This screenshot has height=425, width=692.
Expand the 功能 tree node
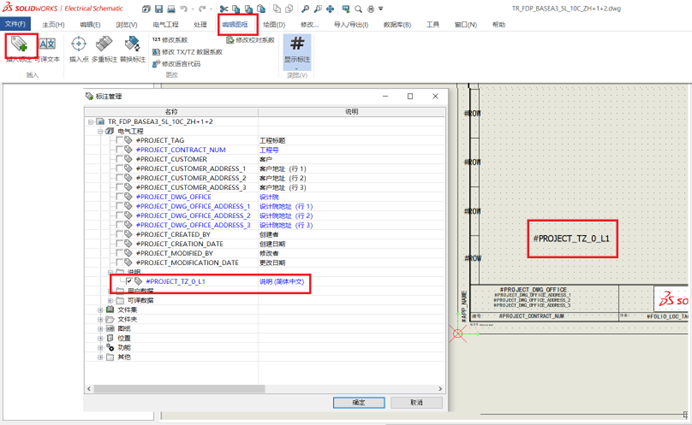click(x=100, y=347)
